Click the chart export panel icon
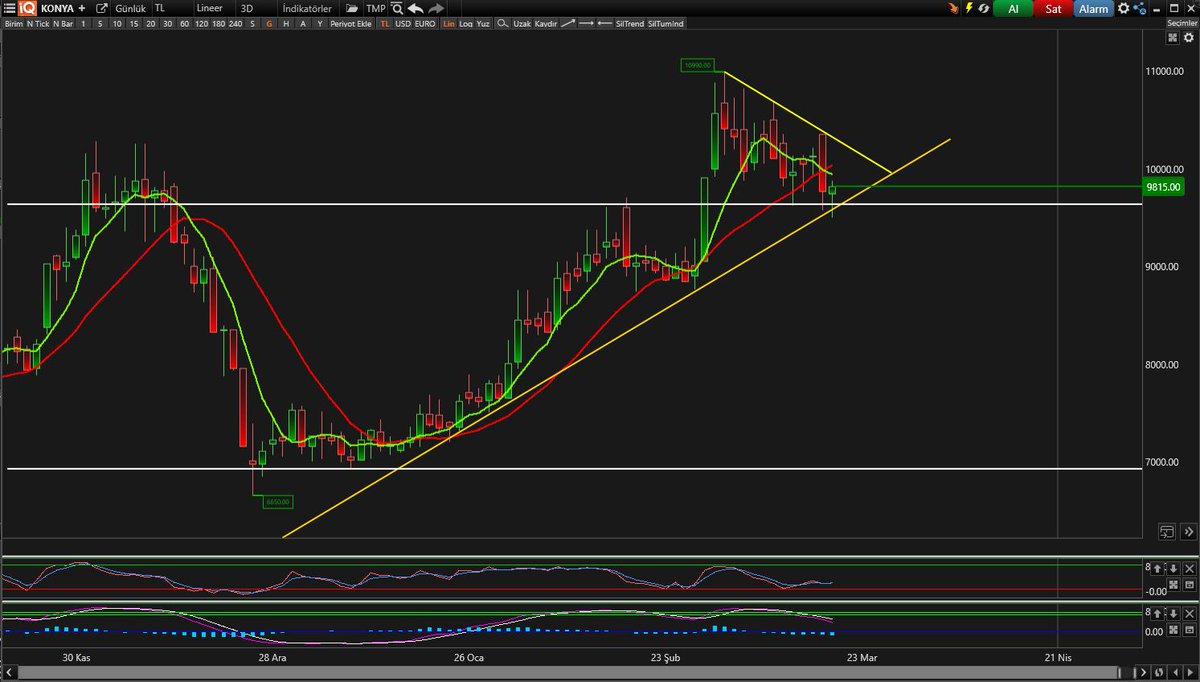Image resolution: width=1200 pixels, height=682 pixels. click(1167, 531)
